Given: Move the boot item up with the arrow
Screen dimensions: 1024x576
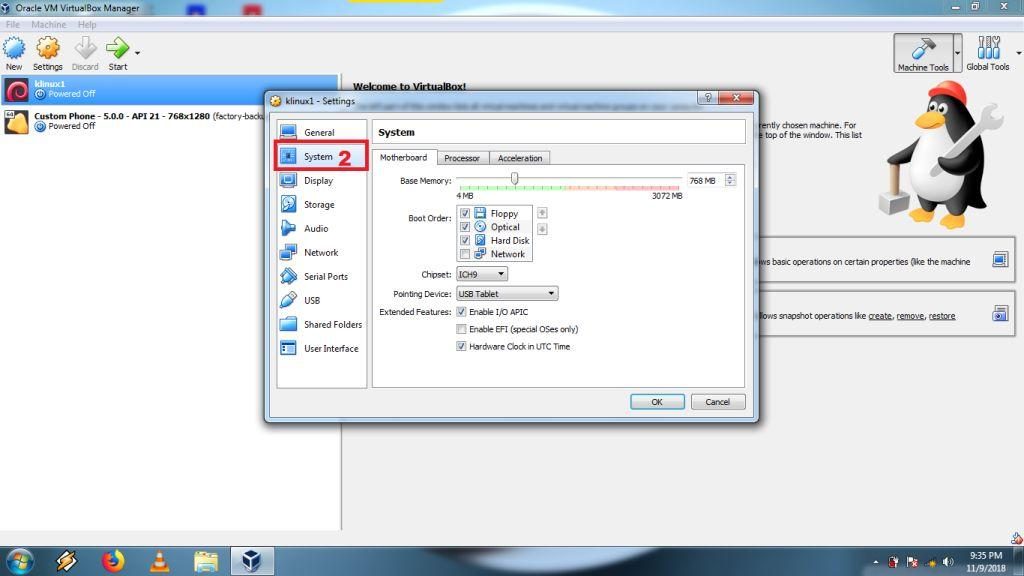Looking at the screenshot, I should pos(542,213).
